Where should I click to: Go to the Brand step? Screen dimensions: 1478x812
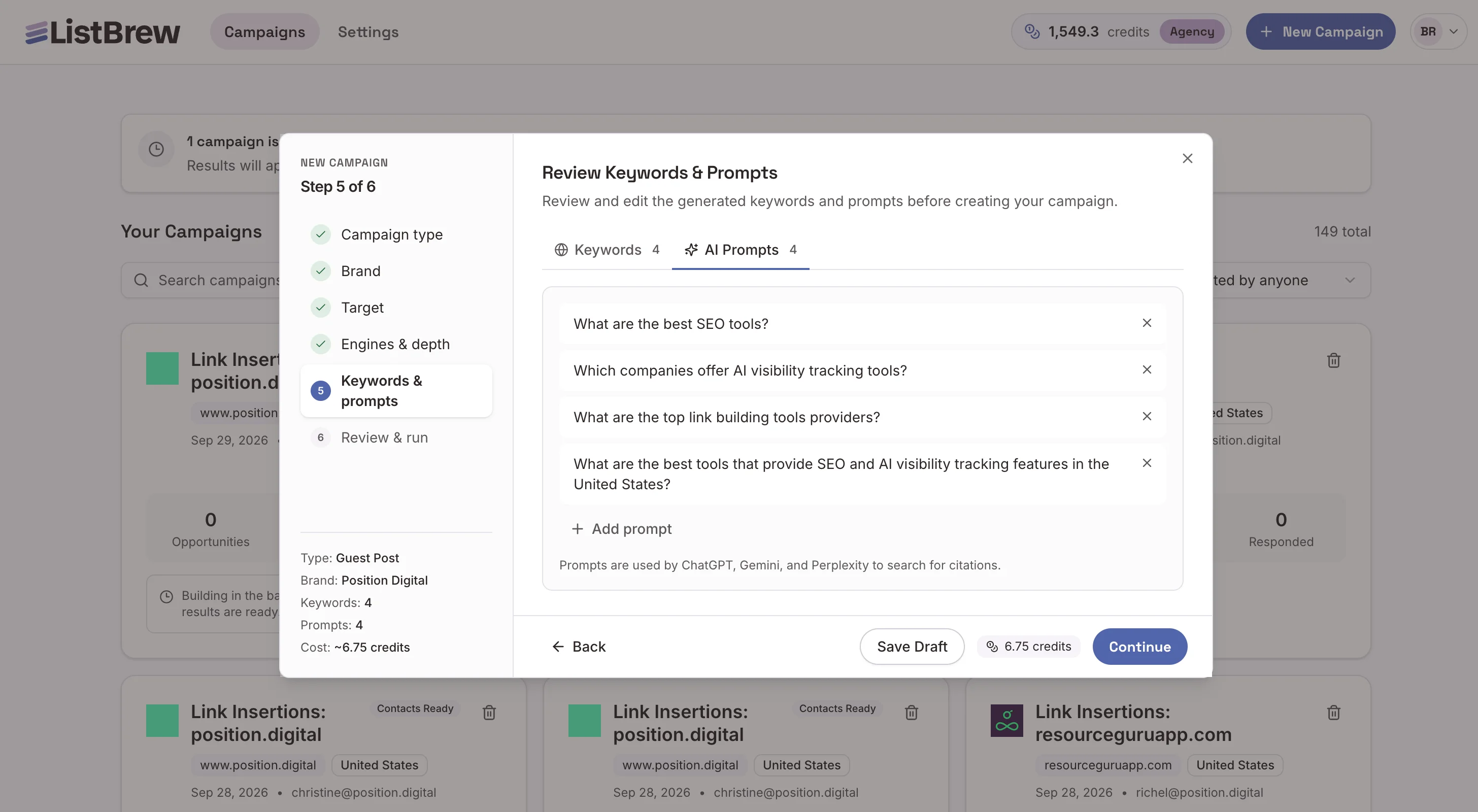[396, 271]
